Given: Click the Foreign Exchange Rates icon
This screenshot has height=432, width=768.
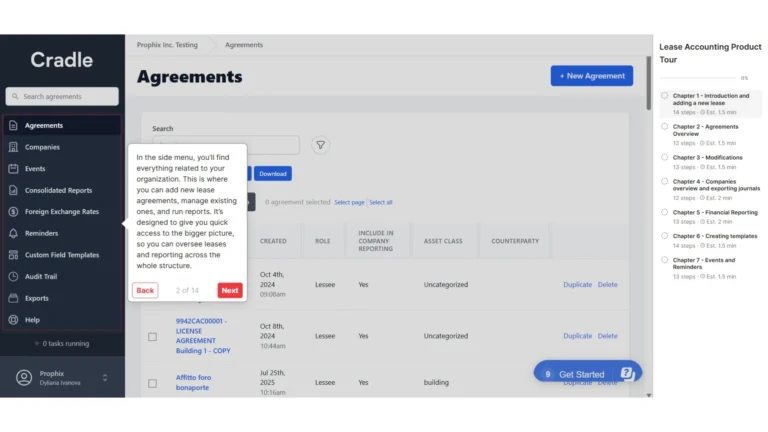Looking at the screenshot, I should (13, 212).
